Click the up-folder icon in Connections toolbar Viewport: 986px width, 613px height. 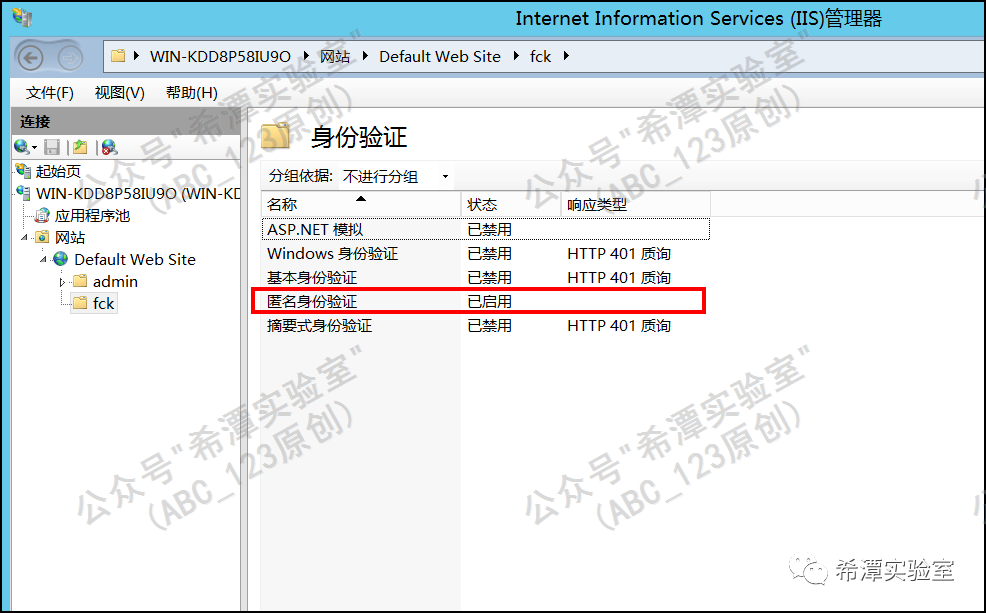80,147
